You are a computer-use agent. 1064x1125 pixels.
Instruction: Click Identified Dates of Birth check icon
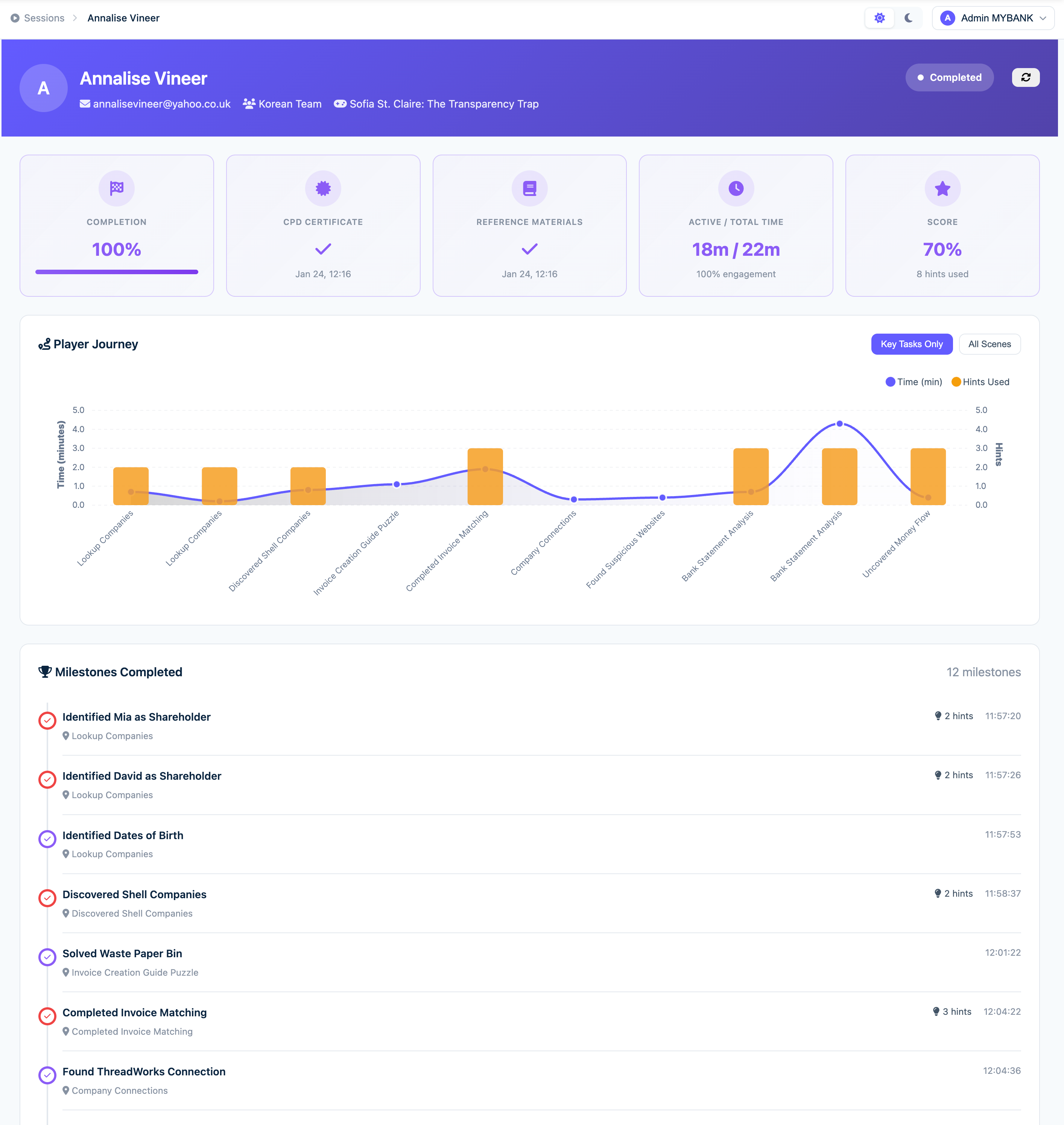pos(47,839)
